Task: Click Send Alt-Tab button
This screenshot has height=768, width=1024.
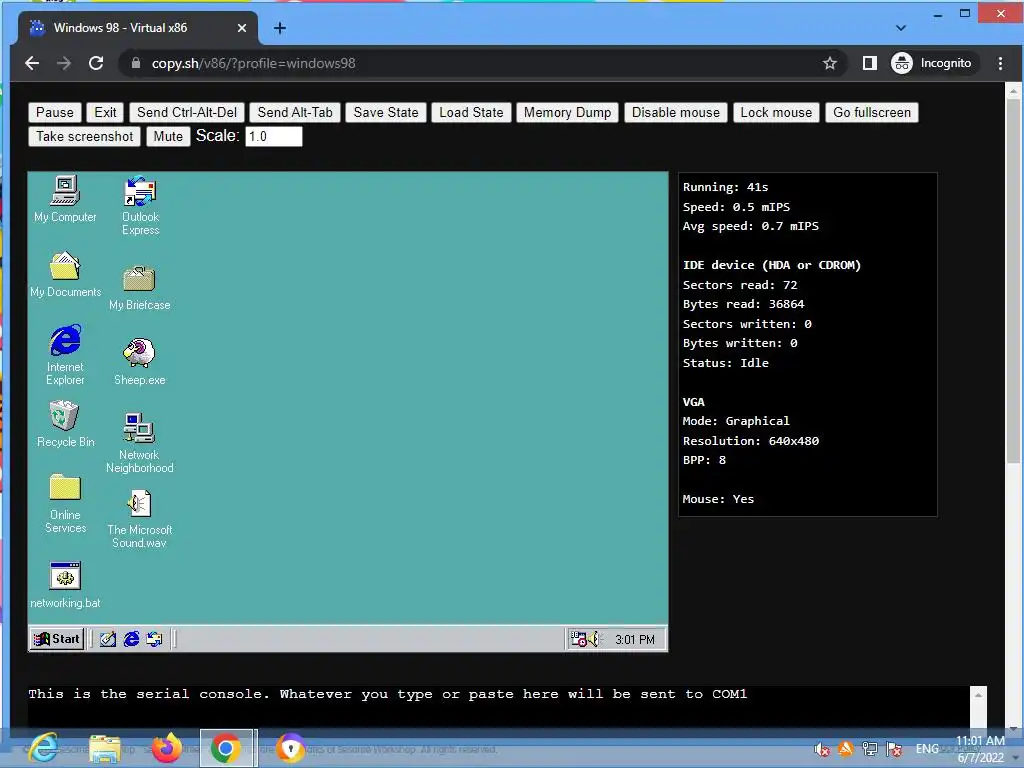Action: (x=295, y=112)
